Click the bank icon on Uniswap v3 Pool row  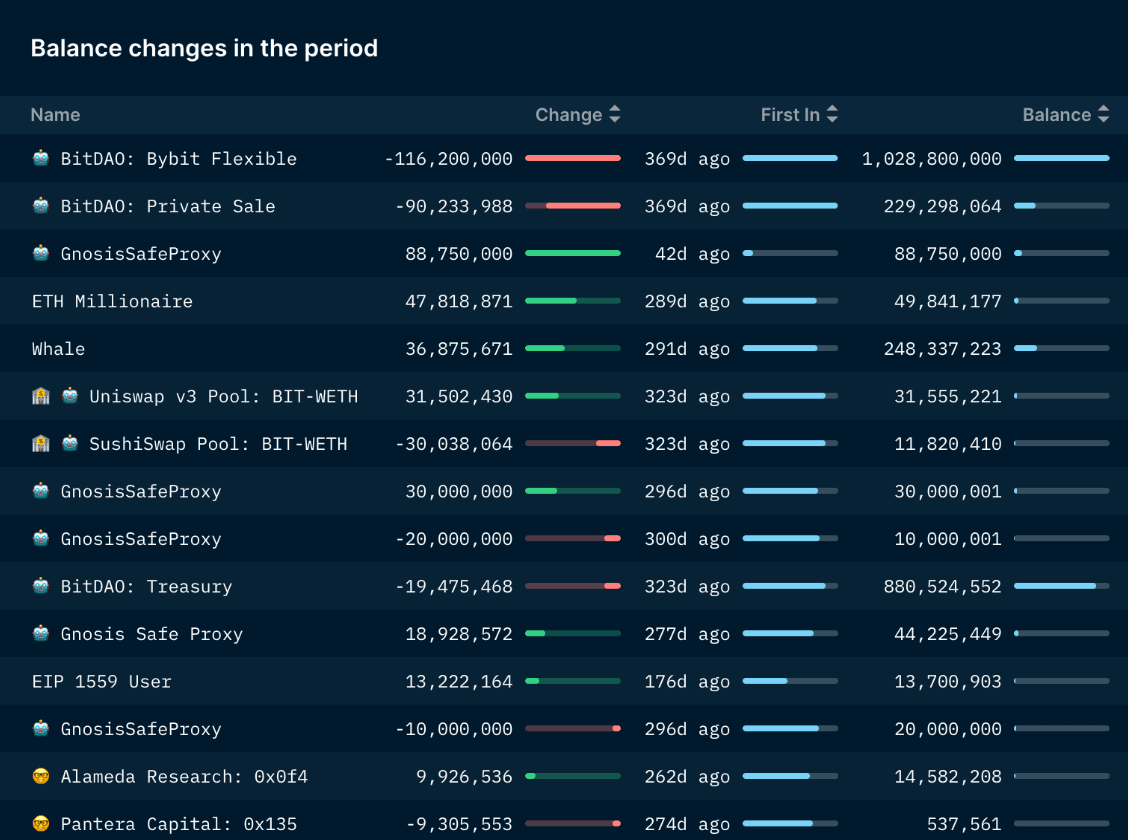pyautogui.click(x=41, y=396)
